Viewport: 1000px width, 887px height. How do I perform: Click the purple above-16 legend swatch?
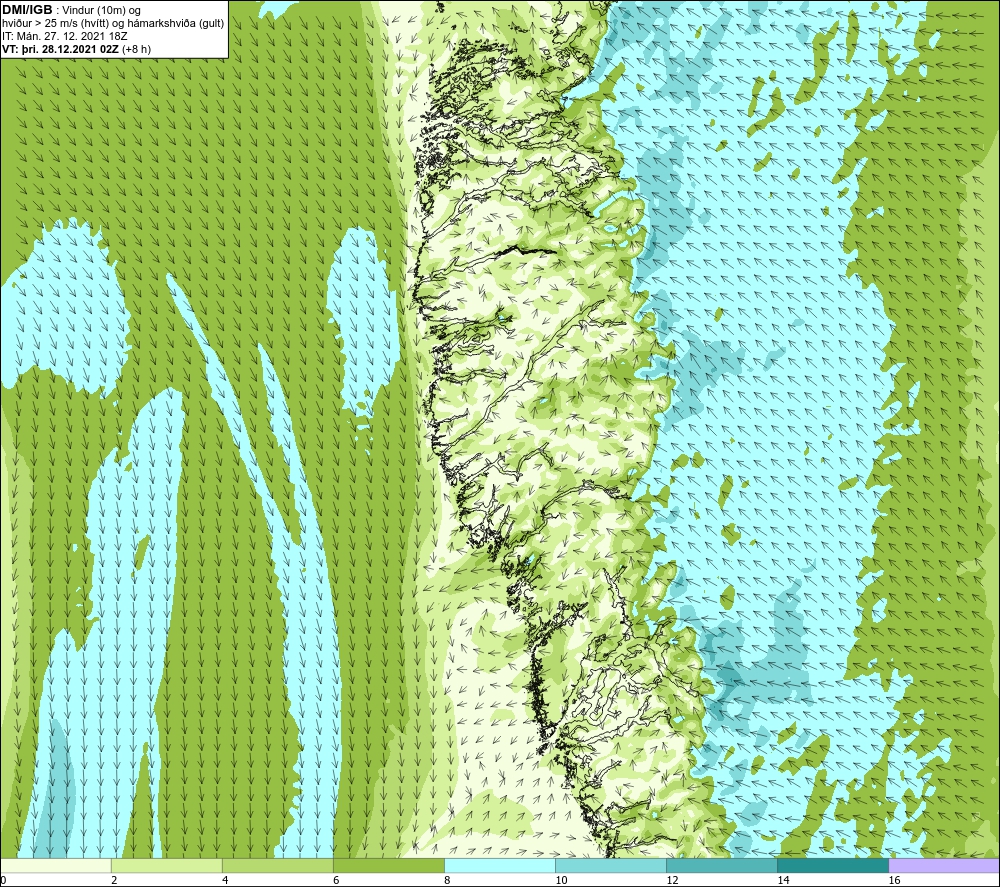pyautogui.click(x=943, y=866)
